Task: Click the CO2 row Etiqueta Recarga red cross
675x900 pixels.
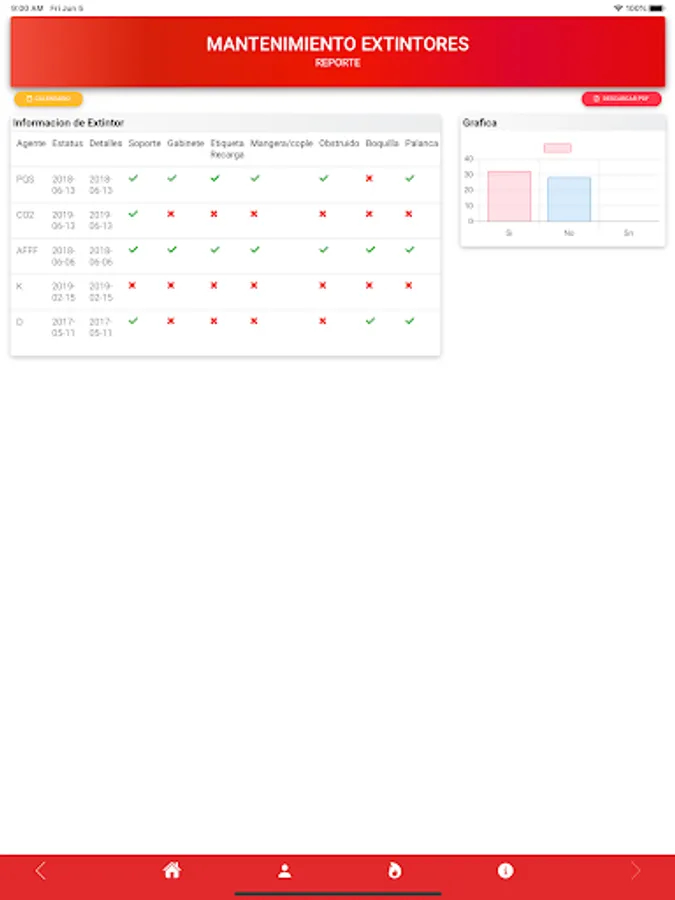Action: pyautogui.click(x=214, y=214)
